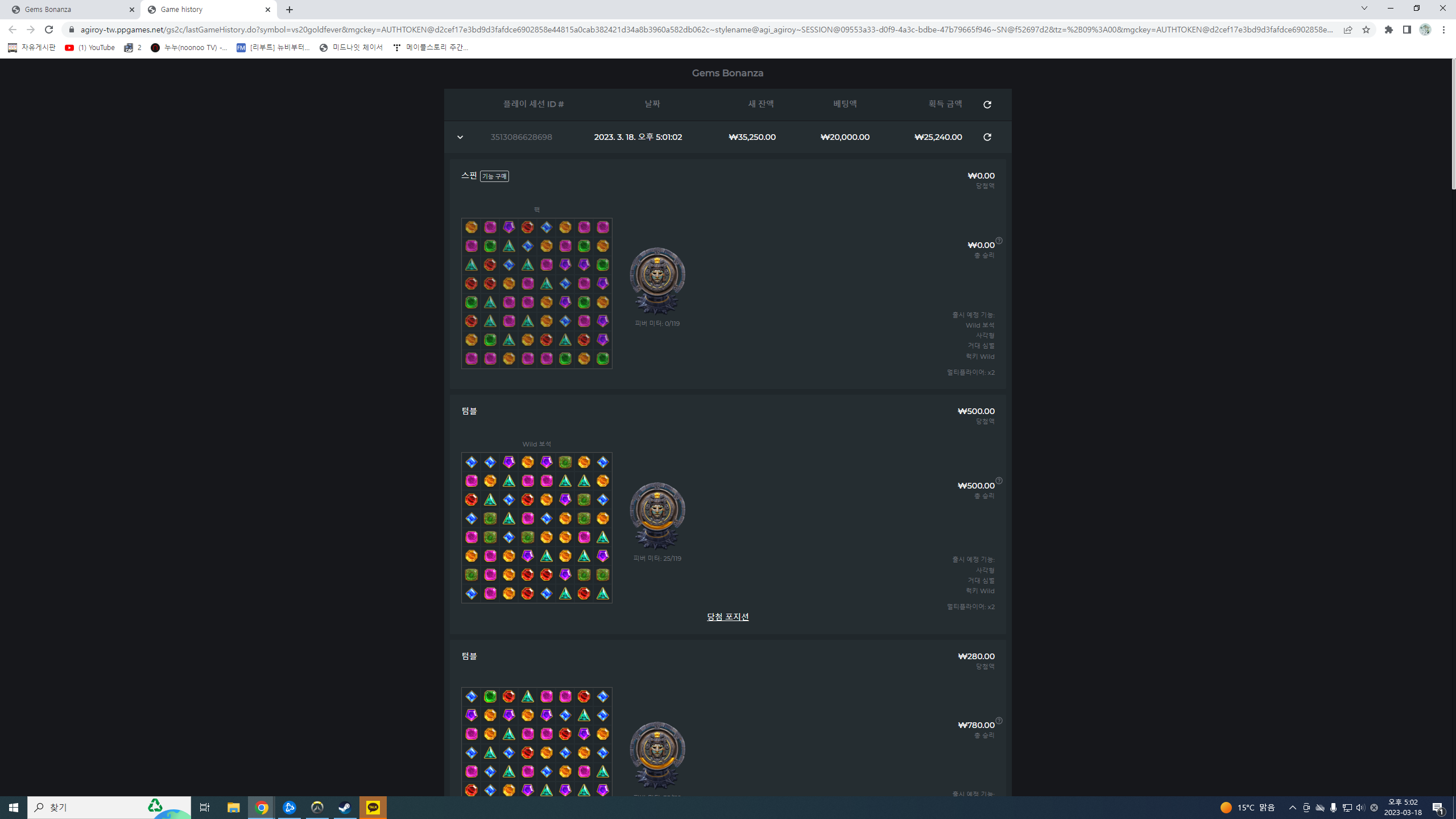Open the help icon beside ₩780.00 total win
The image size is (1456, 819).
click(999, 721)
